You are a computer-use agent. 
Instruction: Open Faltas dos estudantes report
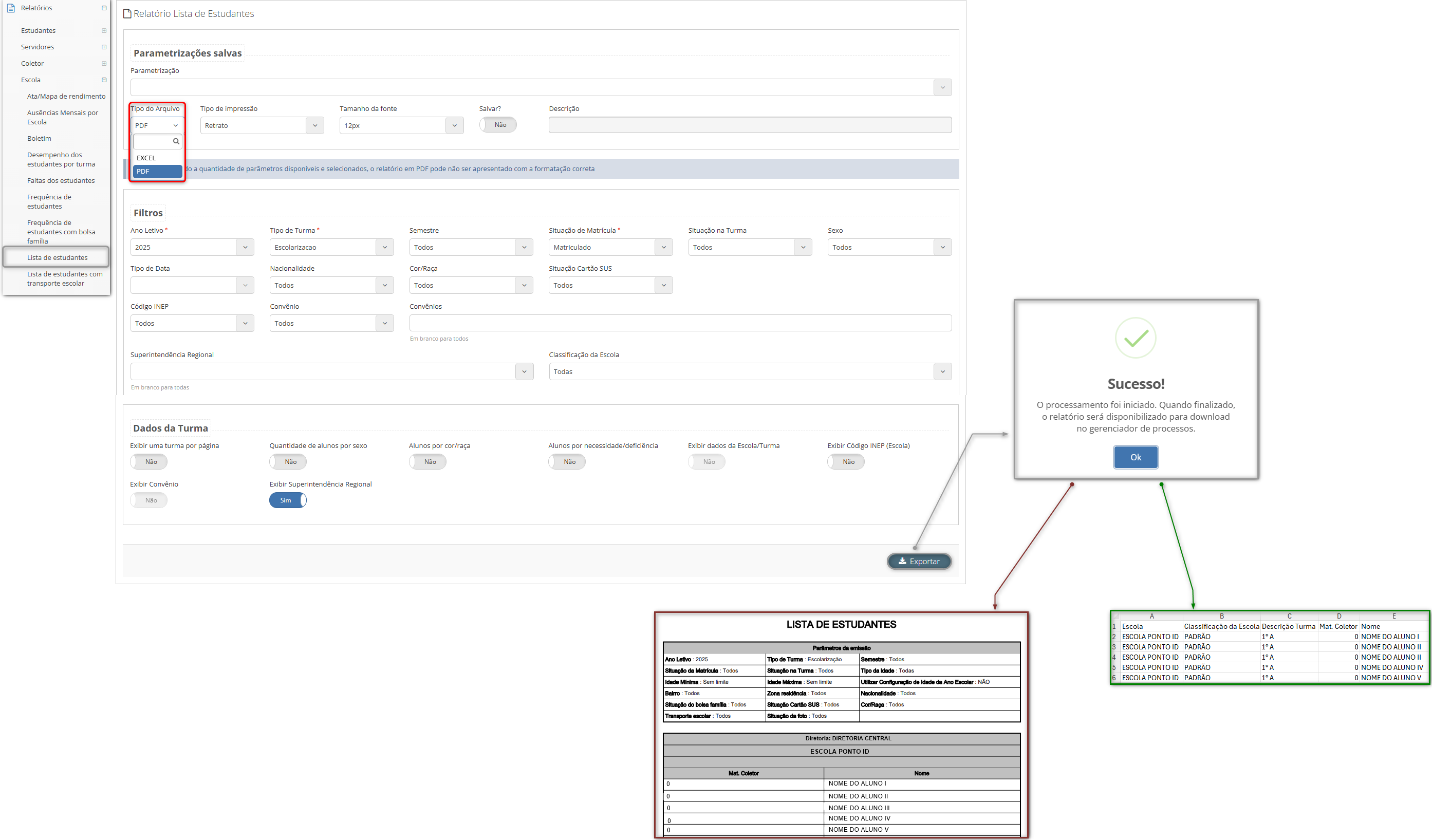(x=61, y=180)
